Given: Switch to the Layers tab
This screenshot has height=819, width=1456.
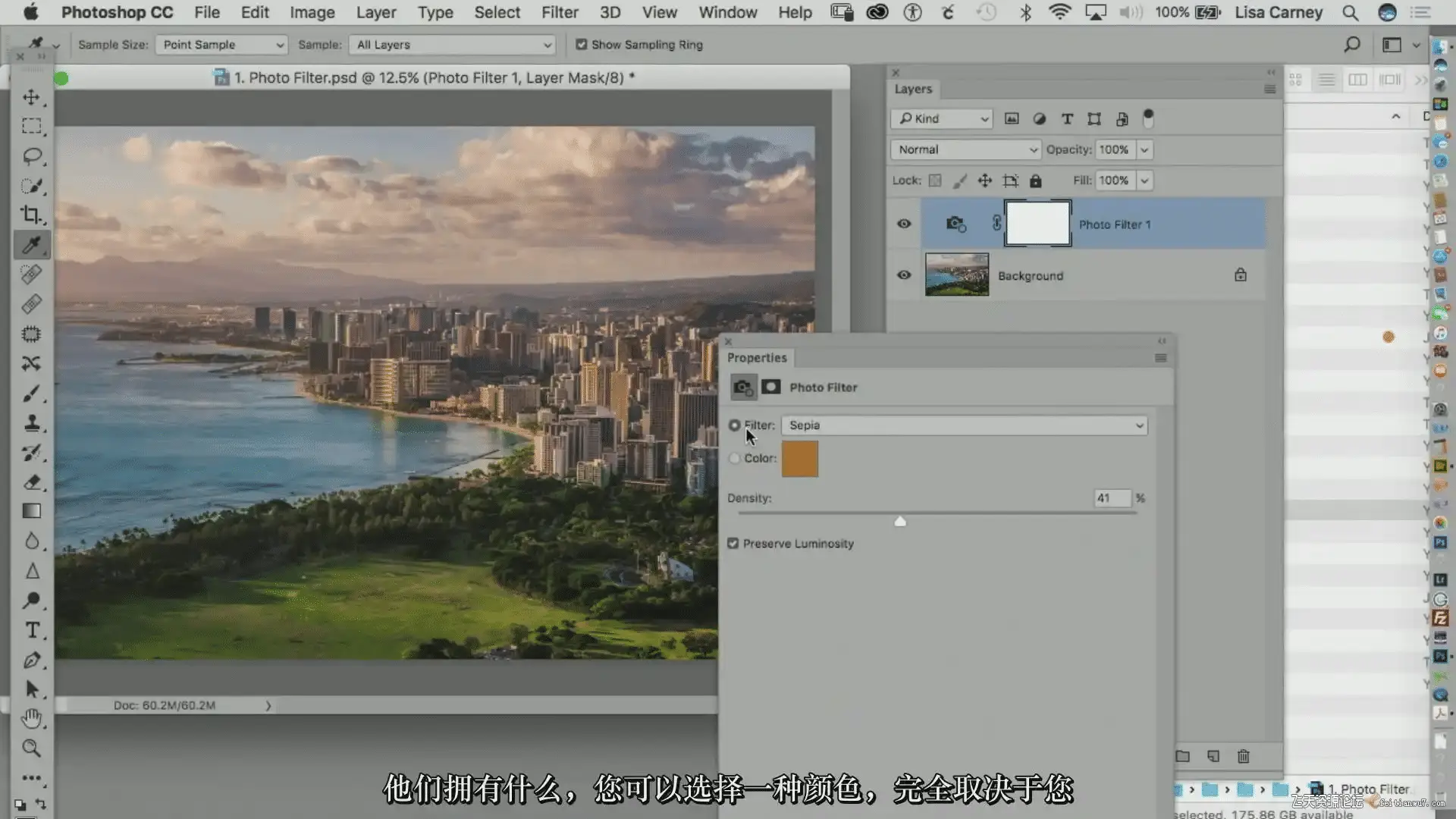Looking at the screenshot, I should [x=912, y=89].
